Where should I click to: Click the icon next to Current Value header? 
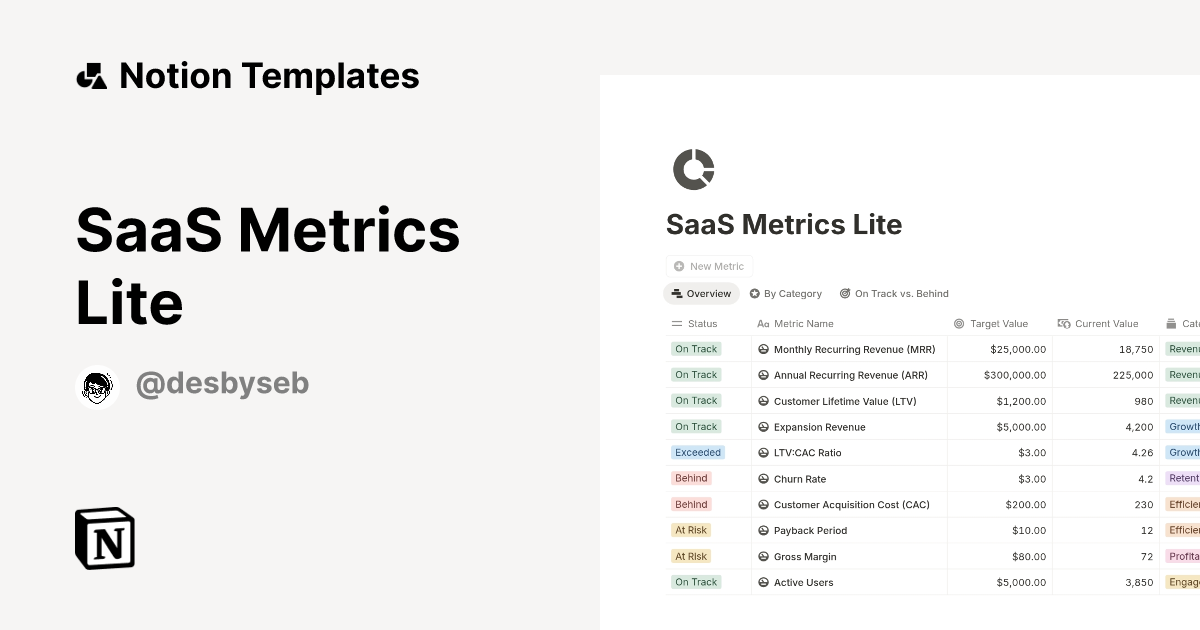click(x=1064, y=323)
